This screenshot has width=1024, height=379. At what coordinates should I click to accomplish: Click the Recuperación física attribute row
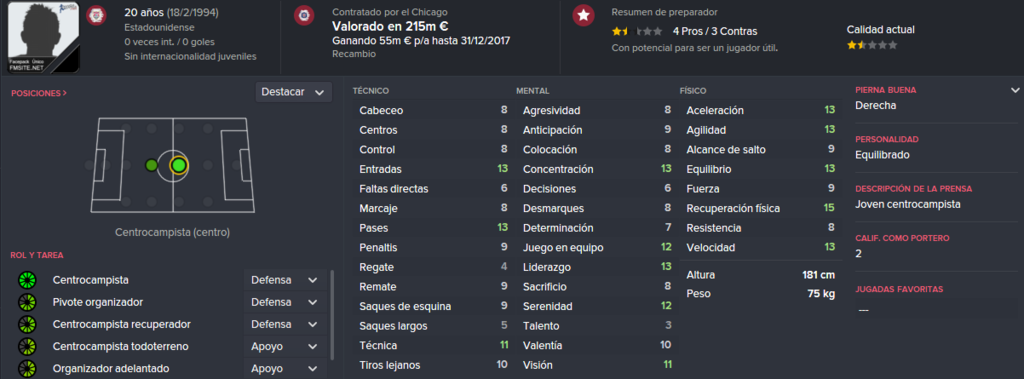coord(761,208)
